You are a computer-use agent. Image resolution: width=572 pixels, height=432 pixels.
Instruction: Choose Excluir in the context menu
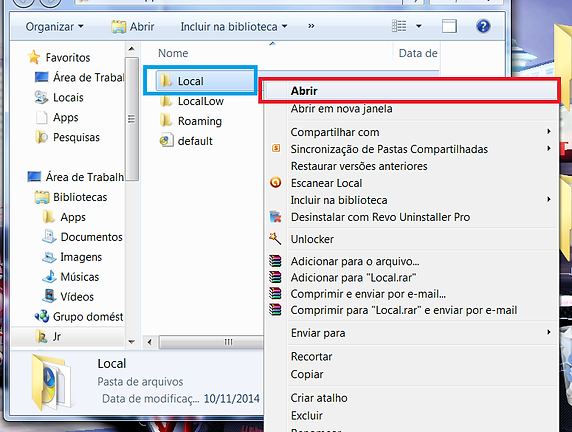click(x=411, y=416)
